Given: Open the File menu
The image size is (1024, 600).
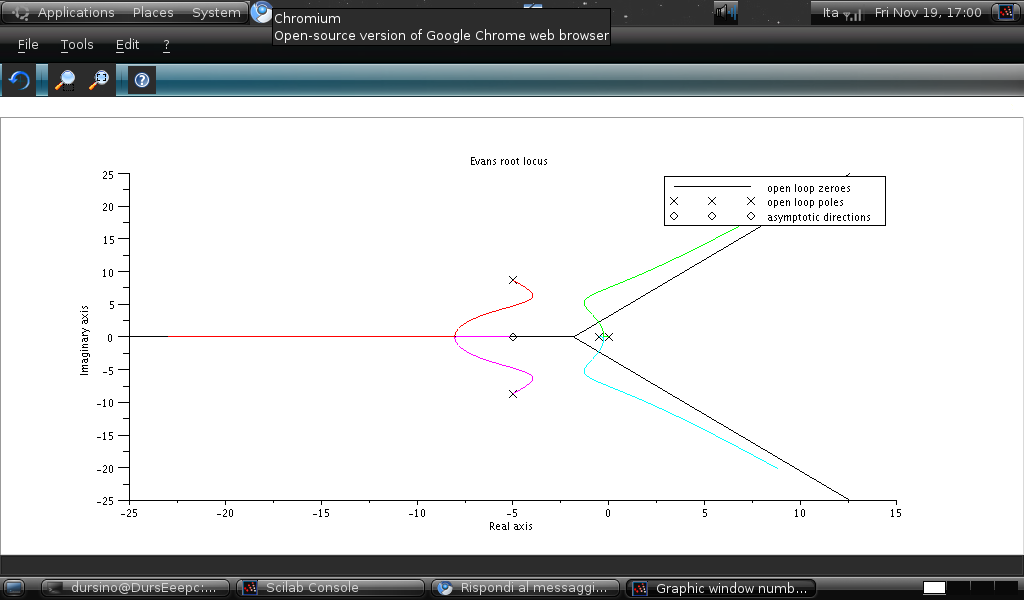Looking at the screenshot, I should 28,45.
